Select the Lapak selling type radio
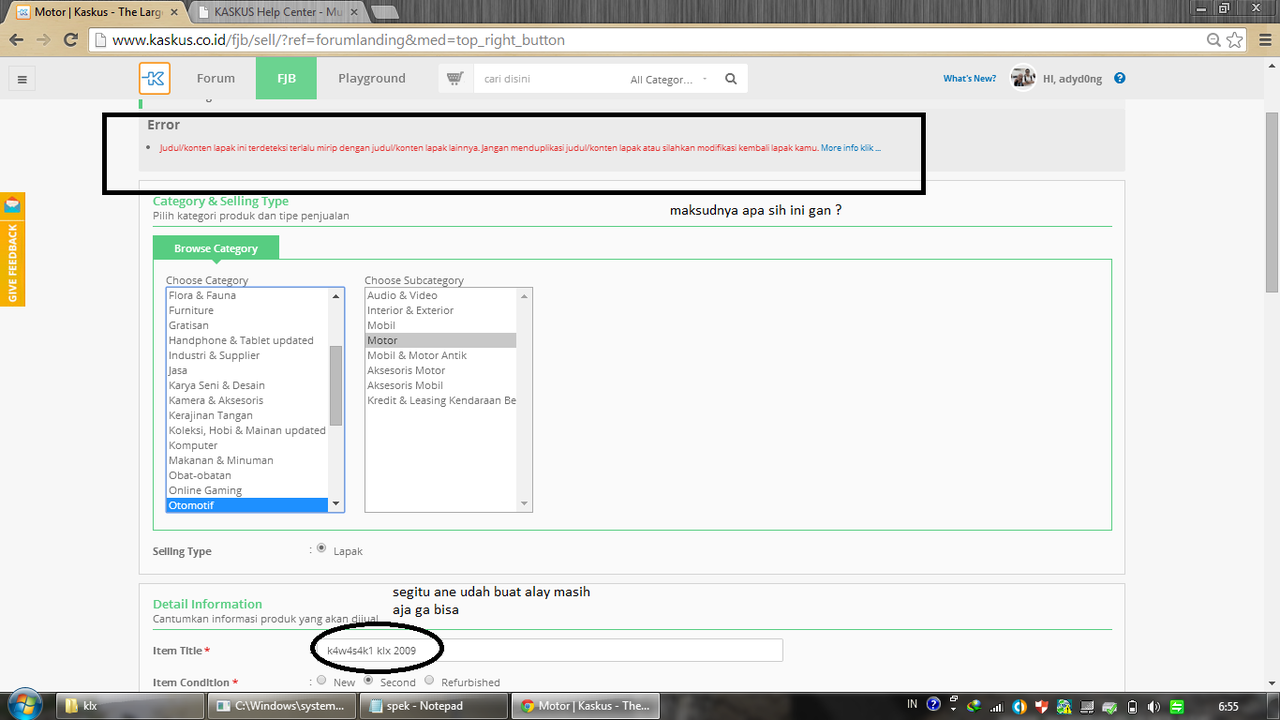This screenshot has height=720, width=1280. tap(321, 548)
